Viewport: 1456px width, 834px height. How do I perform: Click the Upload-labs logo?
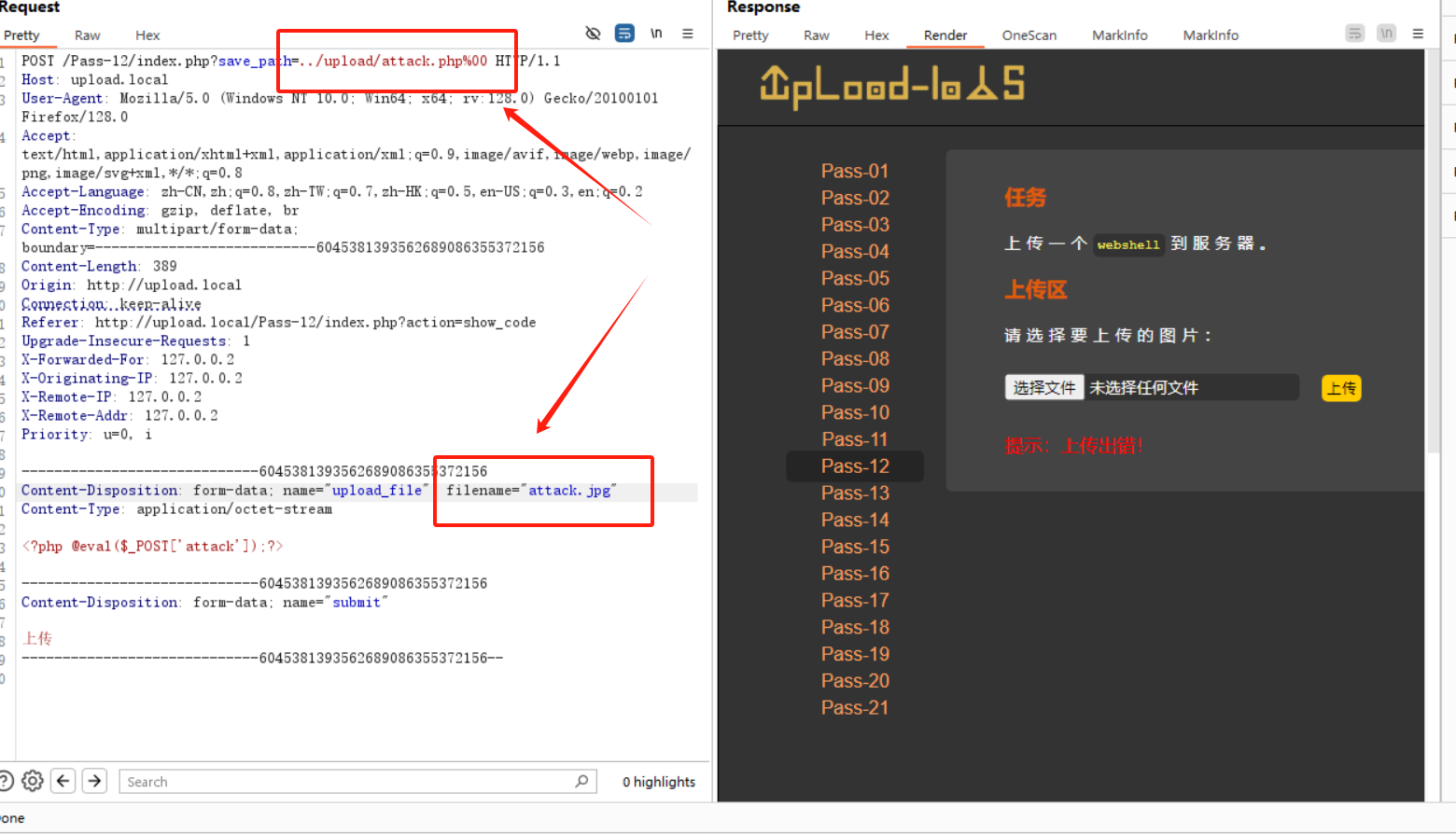click(893, 85)
